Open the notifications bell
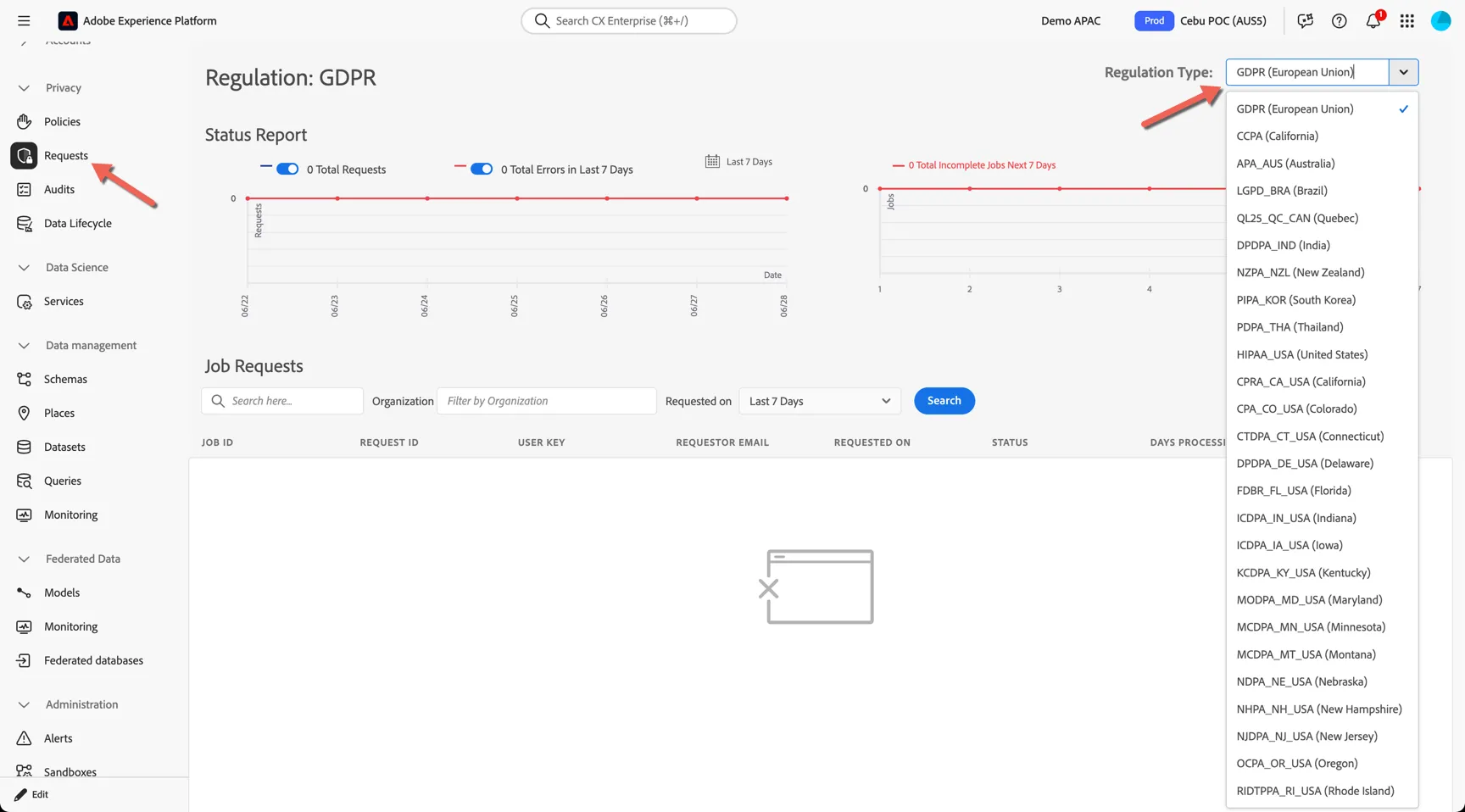This screenshot has width=1465, height=812. click(1373, 20)
